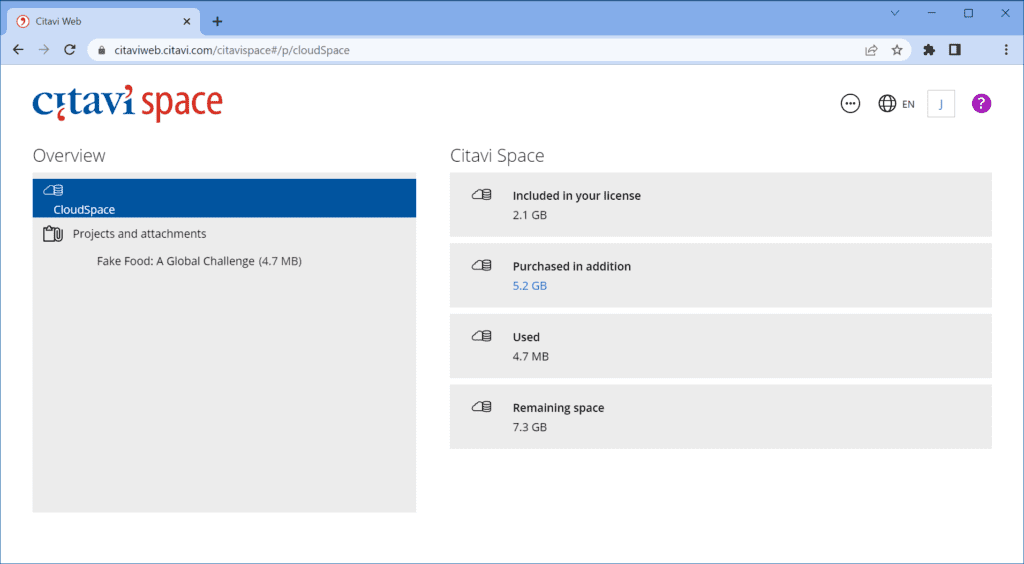Click the Projects and attachments clipboard icon
Screen dimensions: 1024x564
(53, 234)
